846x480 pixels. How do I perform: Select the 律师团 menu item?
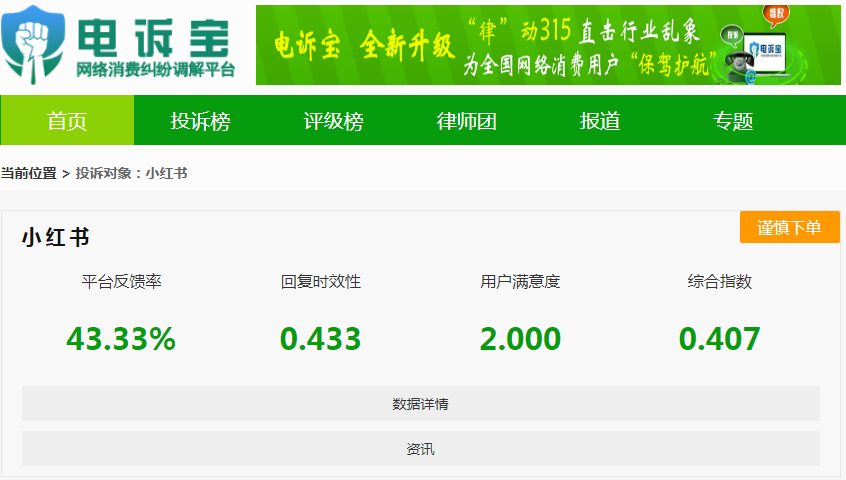coord(467,120)
